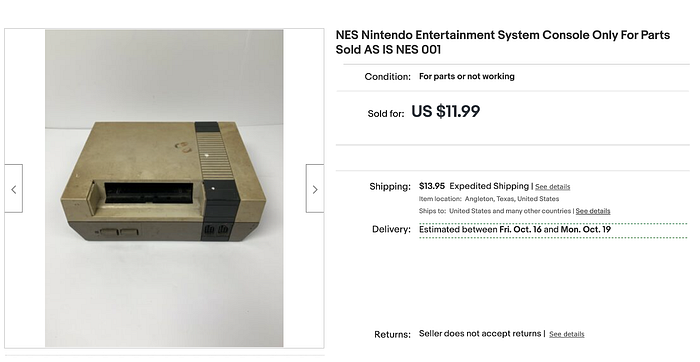Open See details for seller returns policy
700x362 pixels.
[x=567, y=334]
